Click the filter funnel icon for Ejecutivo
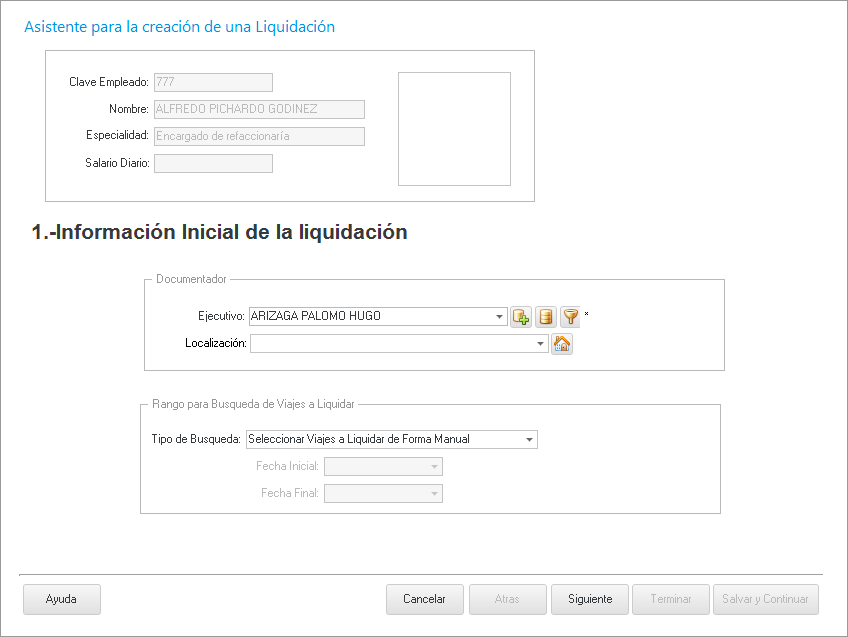Screen dimensions: 848x637 click(570, 317)
